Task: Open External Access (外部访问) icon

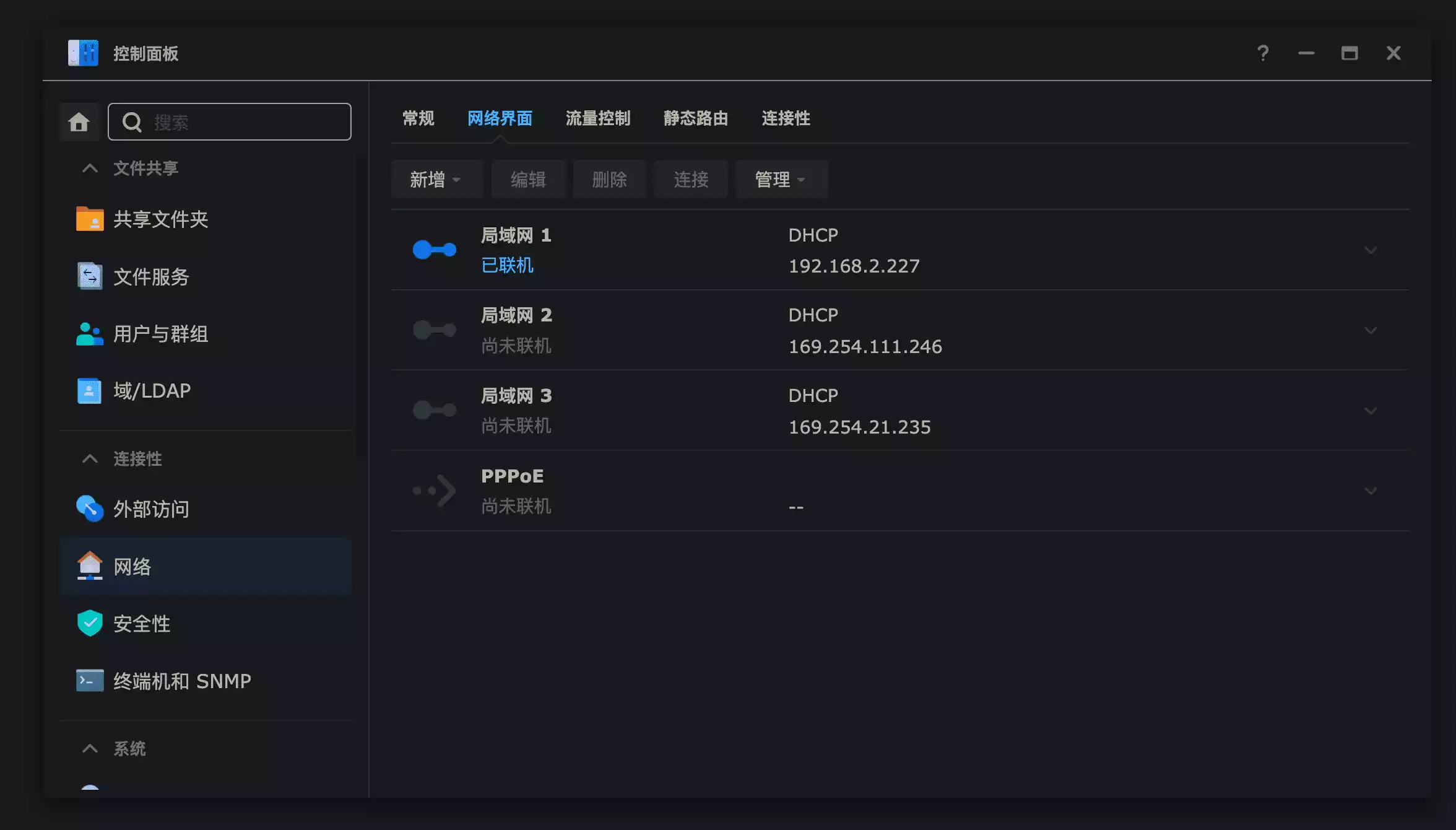Action: pos(90,509)
